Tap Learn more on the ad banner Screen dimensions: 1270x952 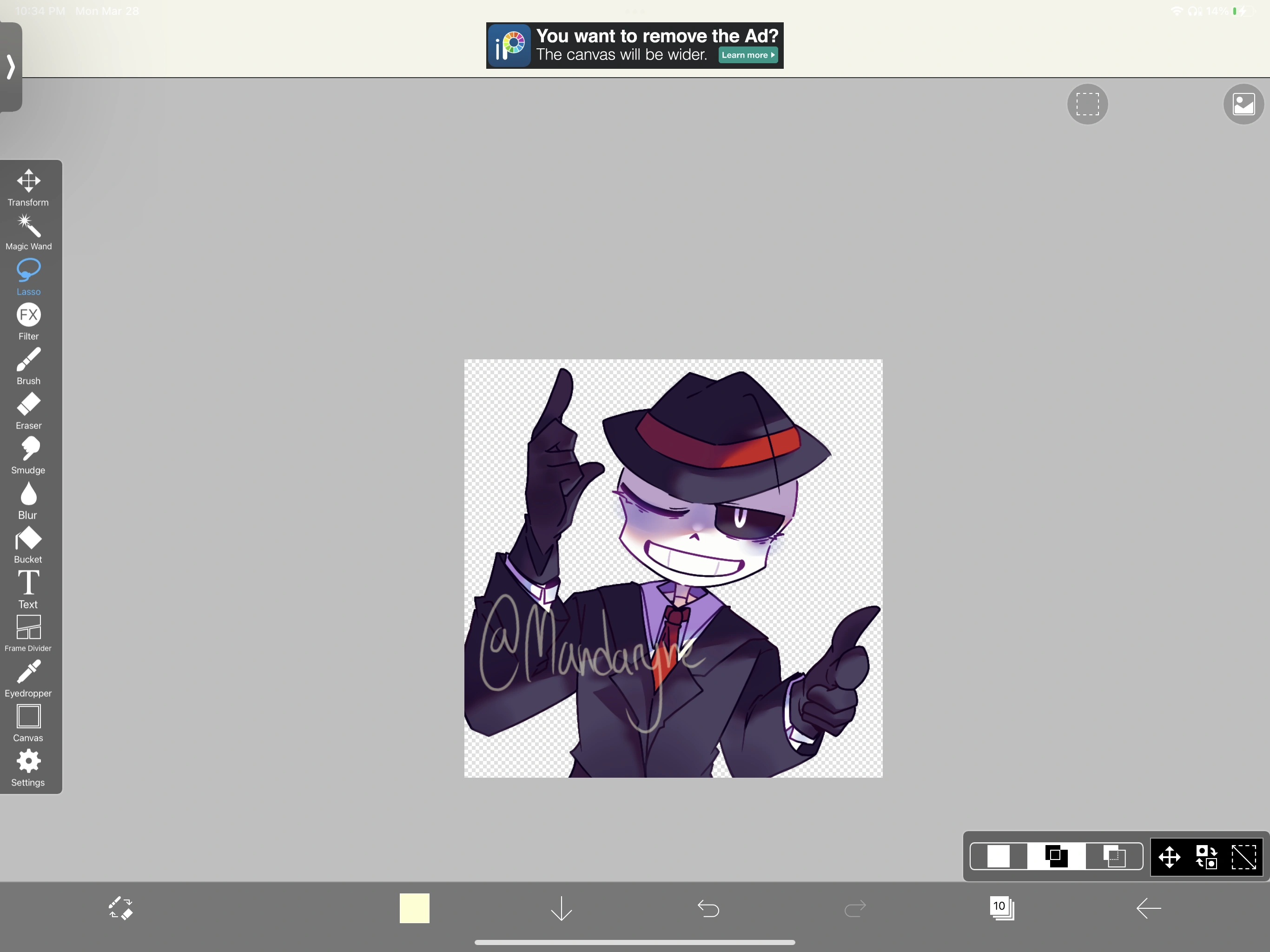click(747, 55)
